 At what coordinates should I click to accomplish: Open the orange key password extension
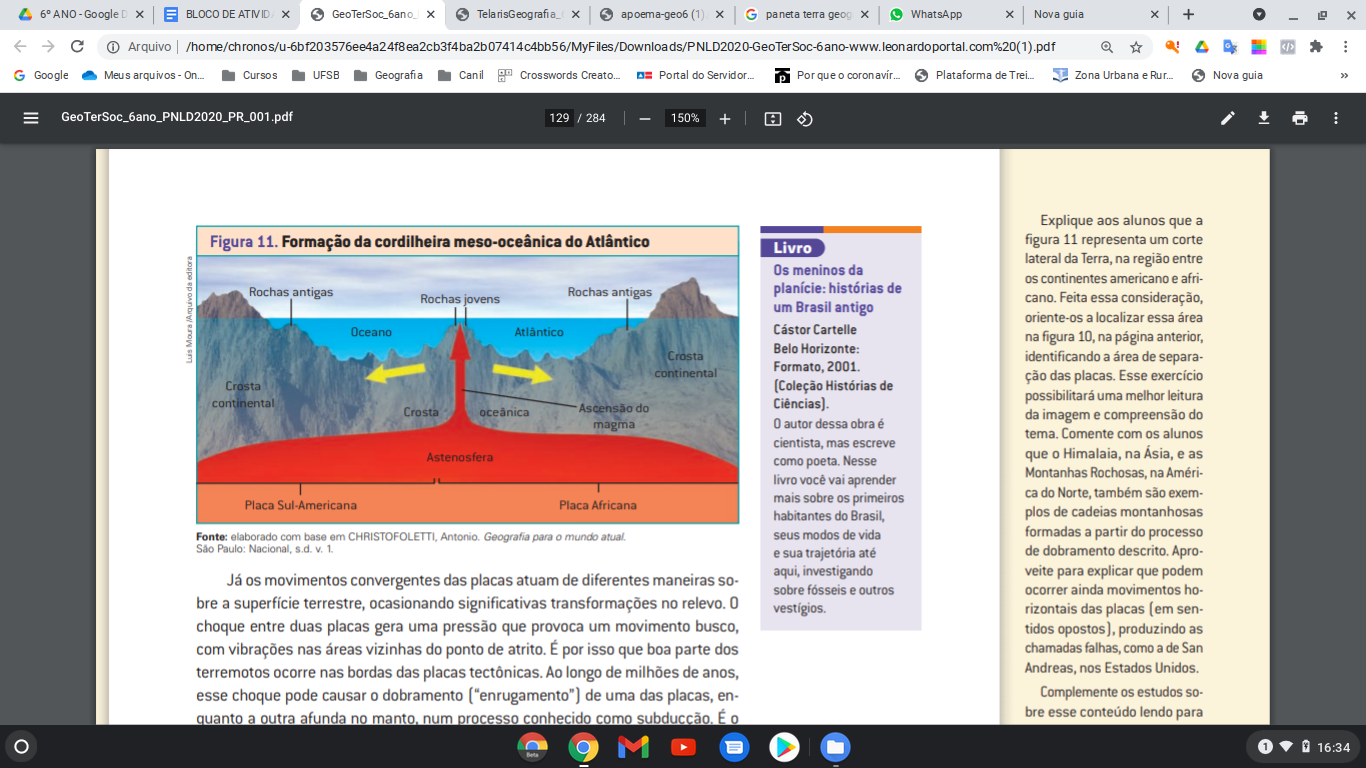1172,47
